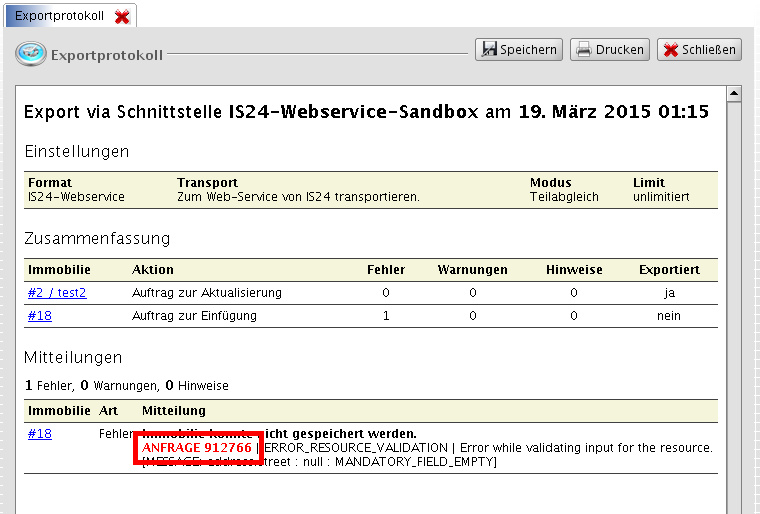Click the 'Mitteilungen' section heading
The width and height of the screenshot is (760, 514).
(73, 357)
